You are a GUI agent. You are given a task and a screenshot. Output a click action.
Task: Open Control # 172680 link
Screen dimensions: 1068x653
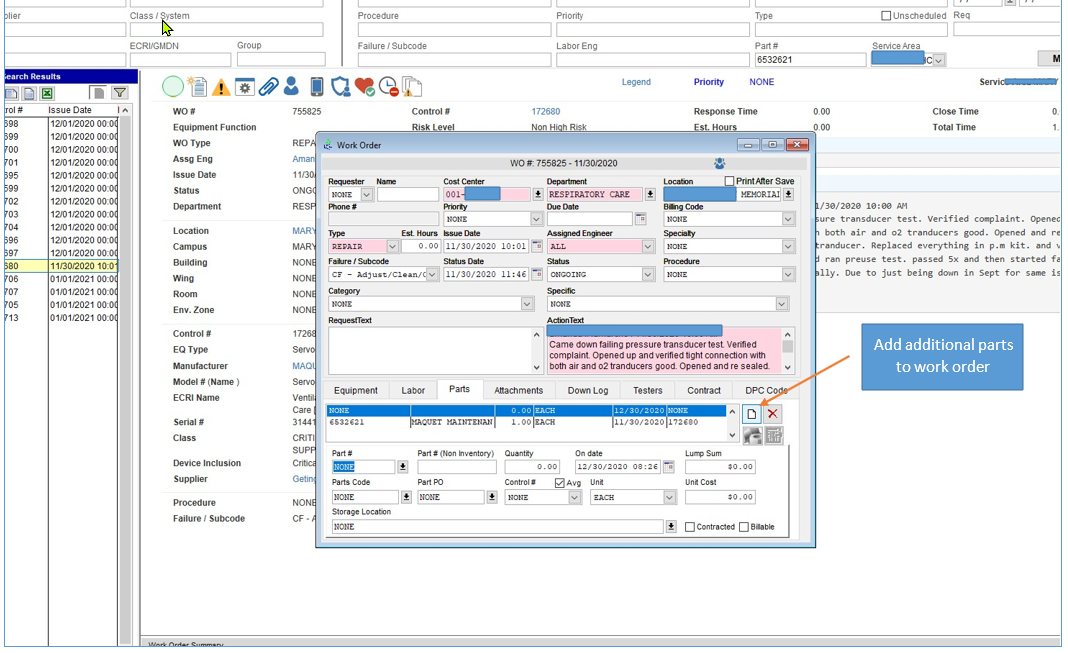coord(546,111)
